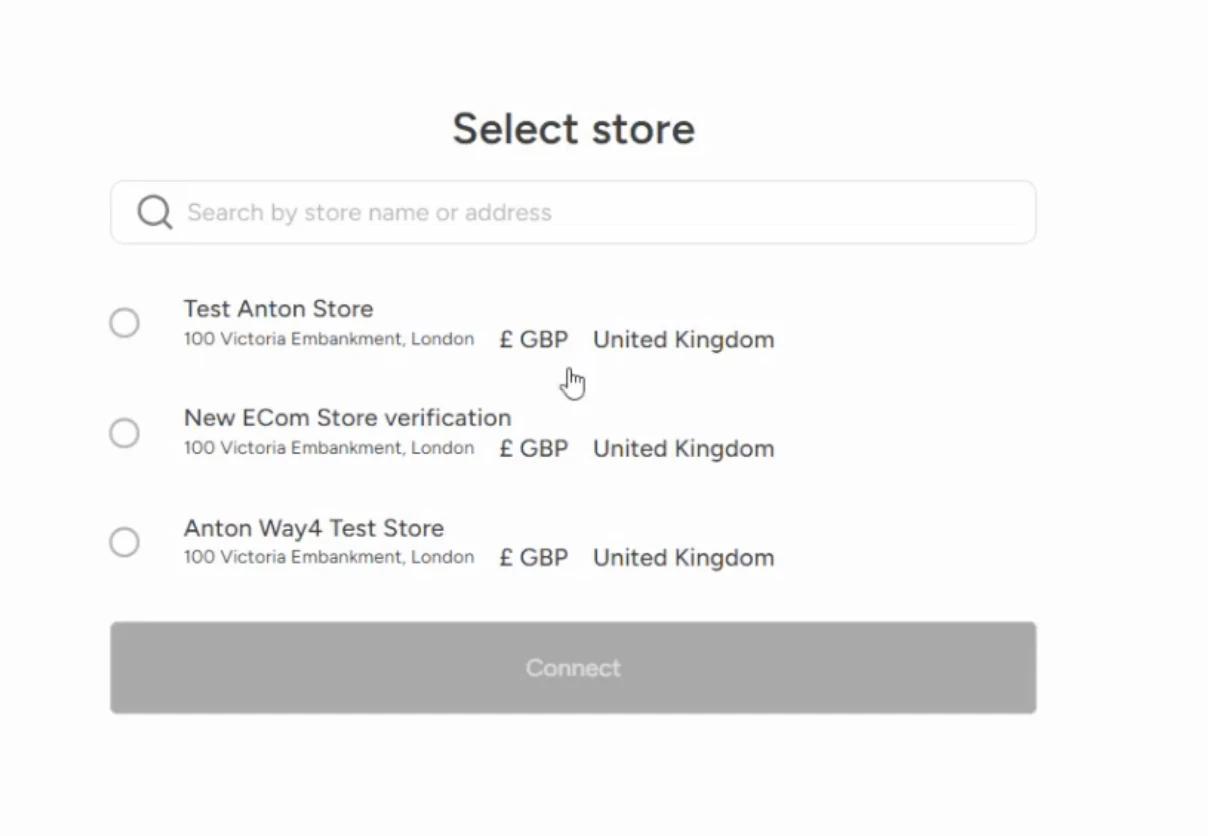Click the New ECom Store verification name
Screen dimensions: 1208x836
coord(347,418)
